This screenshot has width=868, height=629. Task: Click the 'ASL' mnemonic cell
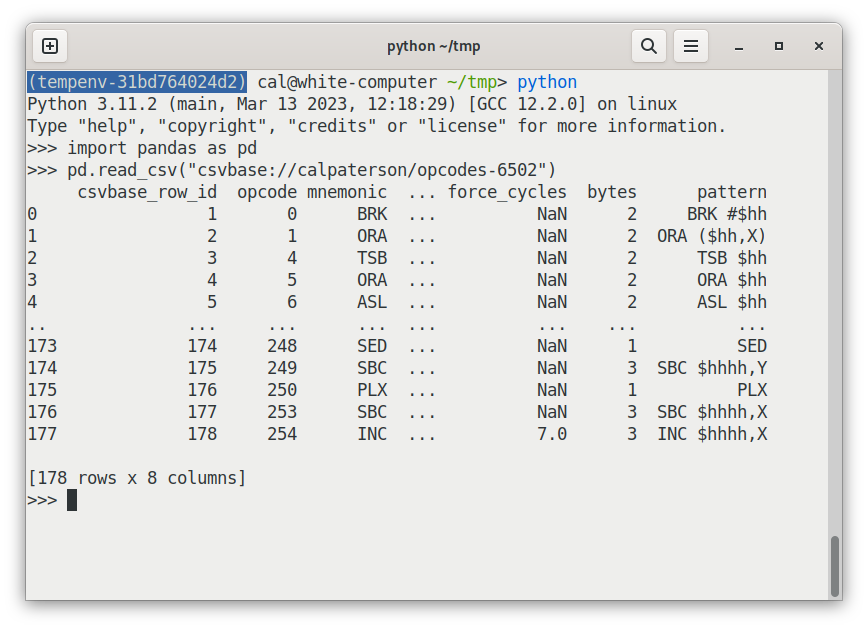click(372, 302)
